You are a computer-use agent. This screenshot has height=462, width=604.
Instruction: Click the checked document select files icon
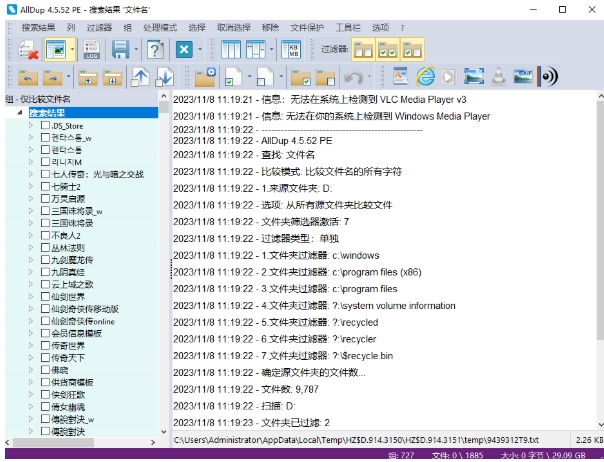pyautogui.click(x=233, y=76)
